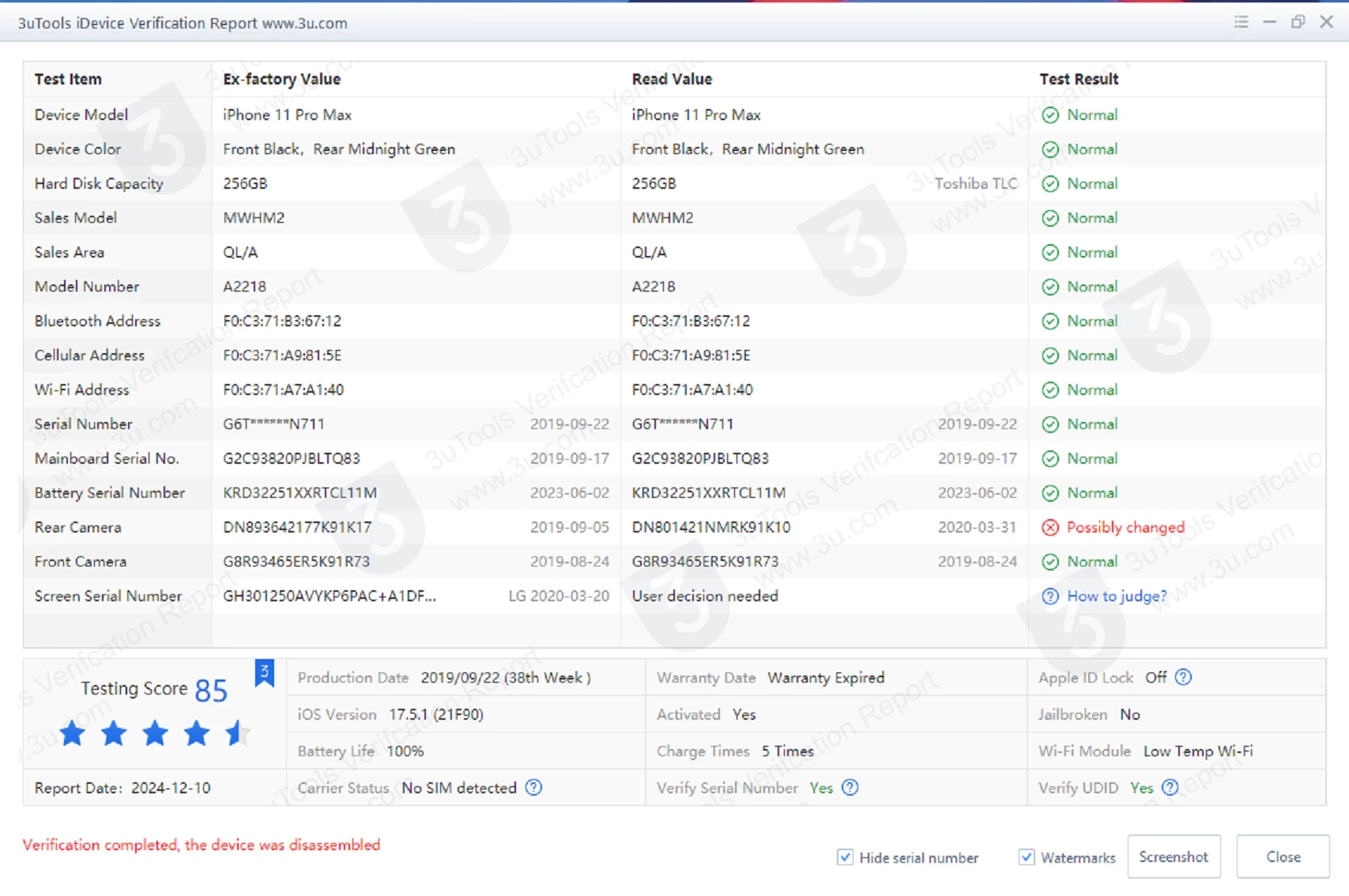Click Serial Number green check icon
Image resolution: width=1349 pixels, height=896 pixels.
pos(1050,424)
